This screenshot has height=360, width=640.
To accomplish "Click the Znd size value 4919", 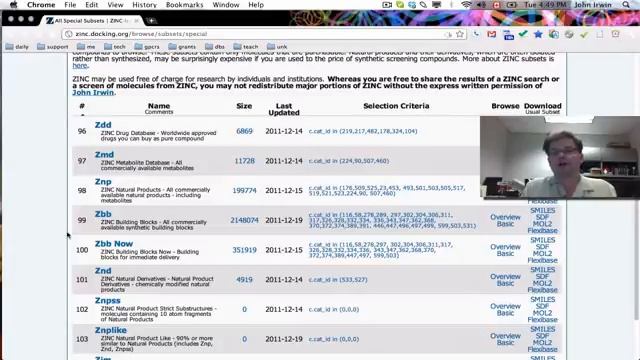I will [x=244, y=280].
